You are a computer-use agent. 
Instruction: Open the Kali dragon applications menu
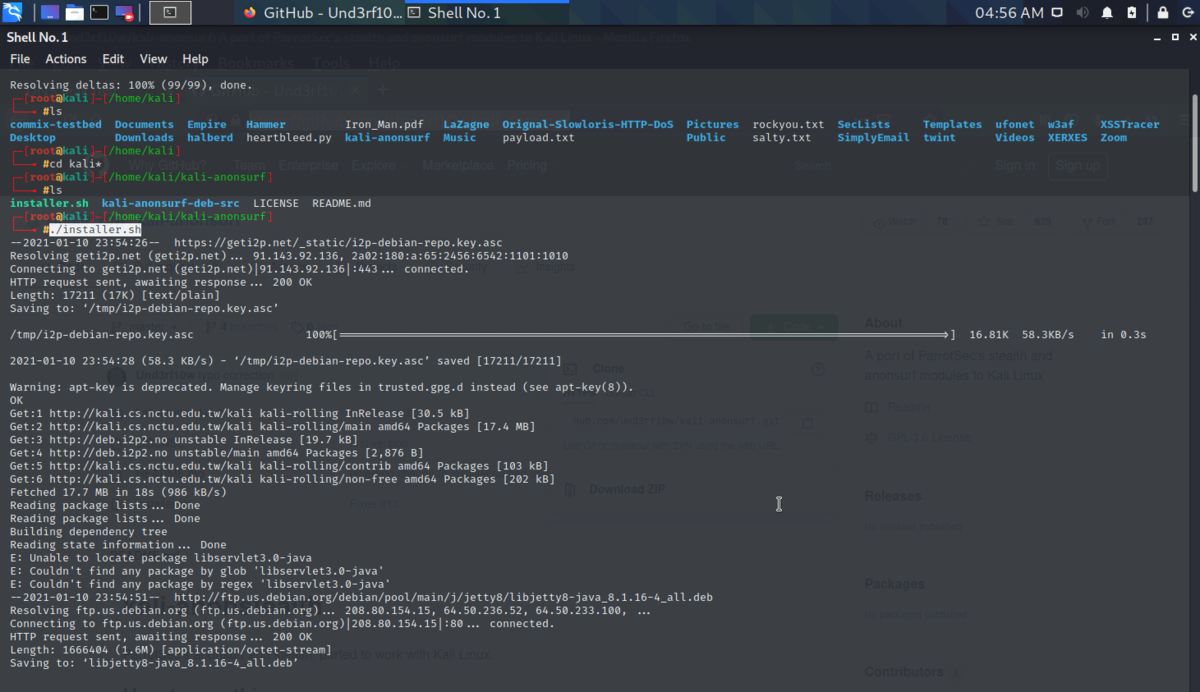14,13
